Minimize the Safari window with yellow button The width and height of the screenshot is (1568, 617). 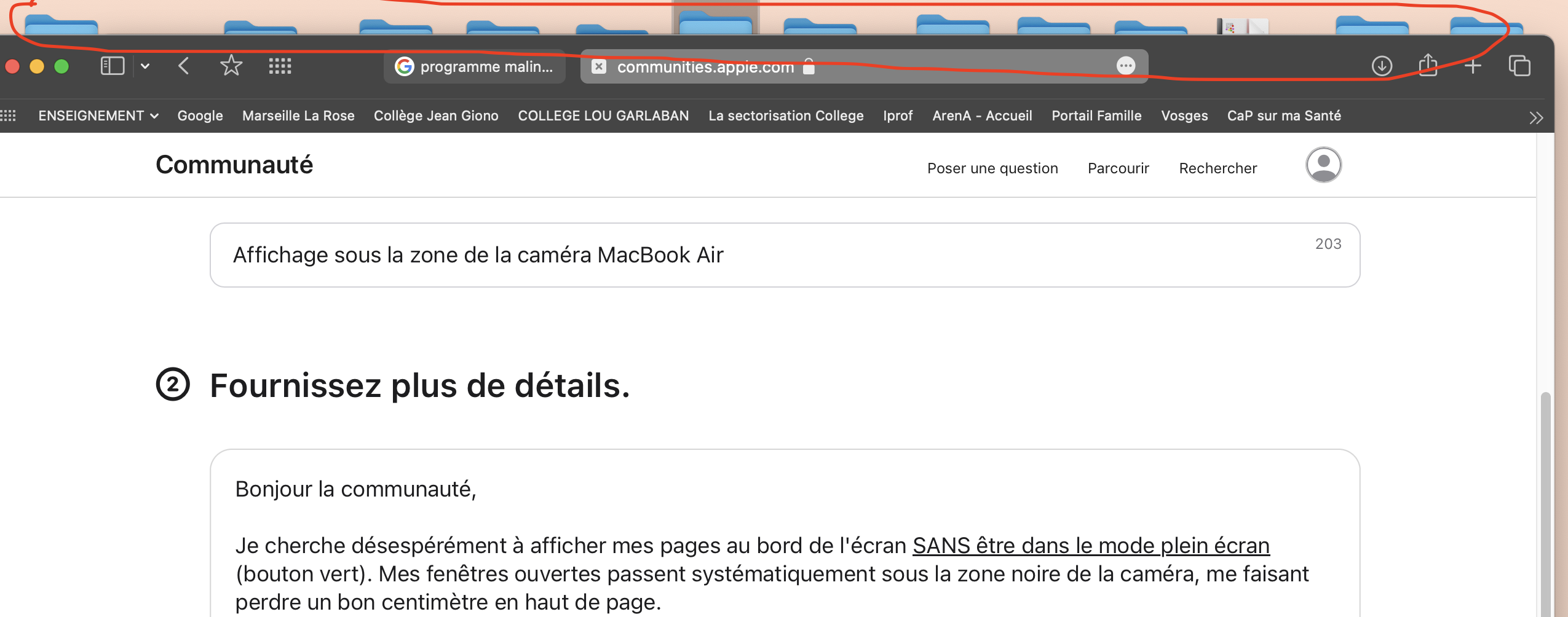pyautogui.click(x=37, y=66)
